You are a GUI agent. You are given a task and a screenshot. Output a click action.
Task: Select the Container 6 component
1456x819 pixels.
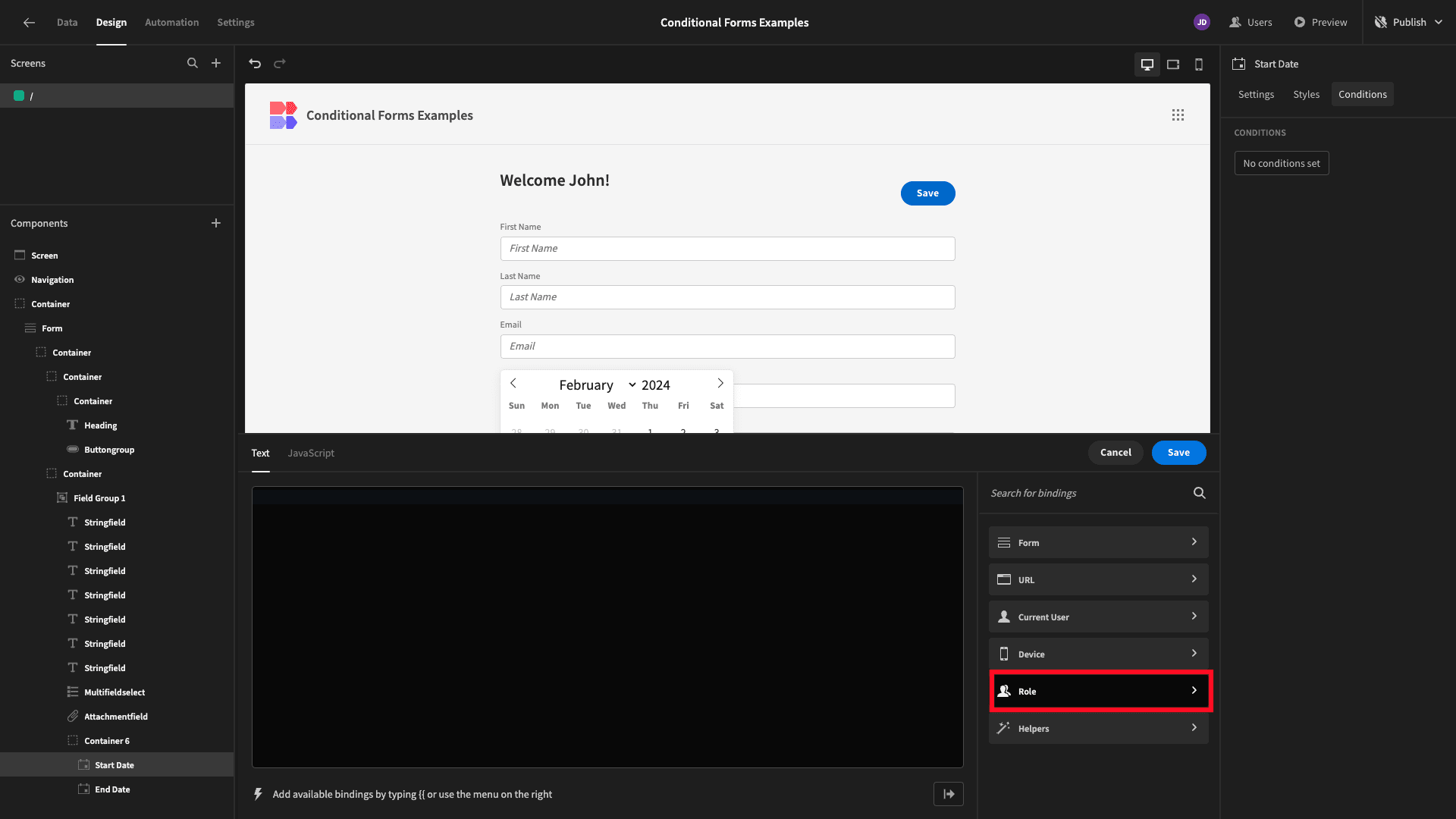click(117, 741)
